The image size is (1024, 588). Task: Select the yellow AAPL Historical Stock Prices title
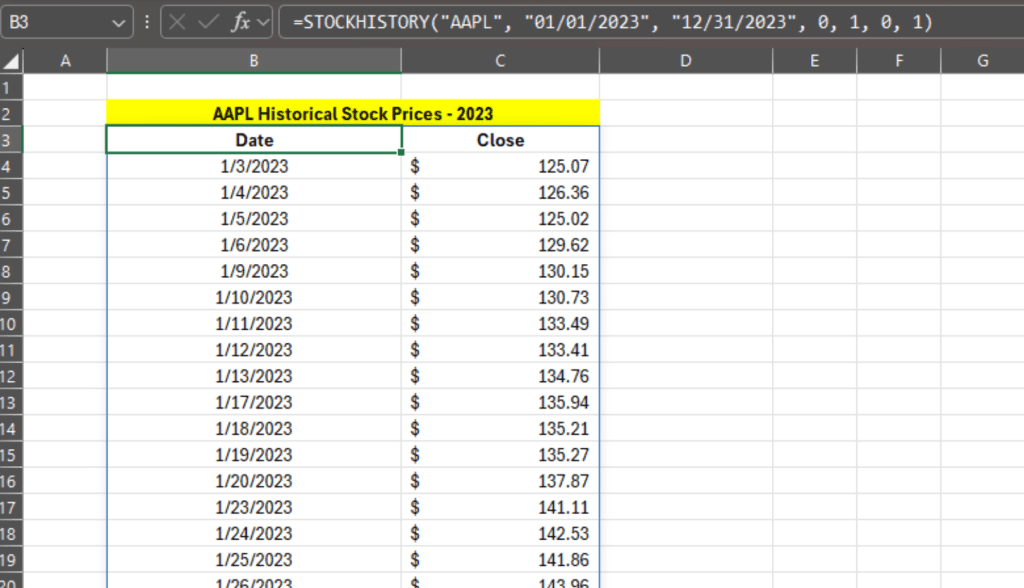352,114
